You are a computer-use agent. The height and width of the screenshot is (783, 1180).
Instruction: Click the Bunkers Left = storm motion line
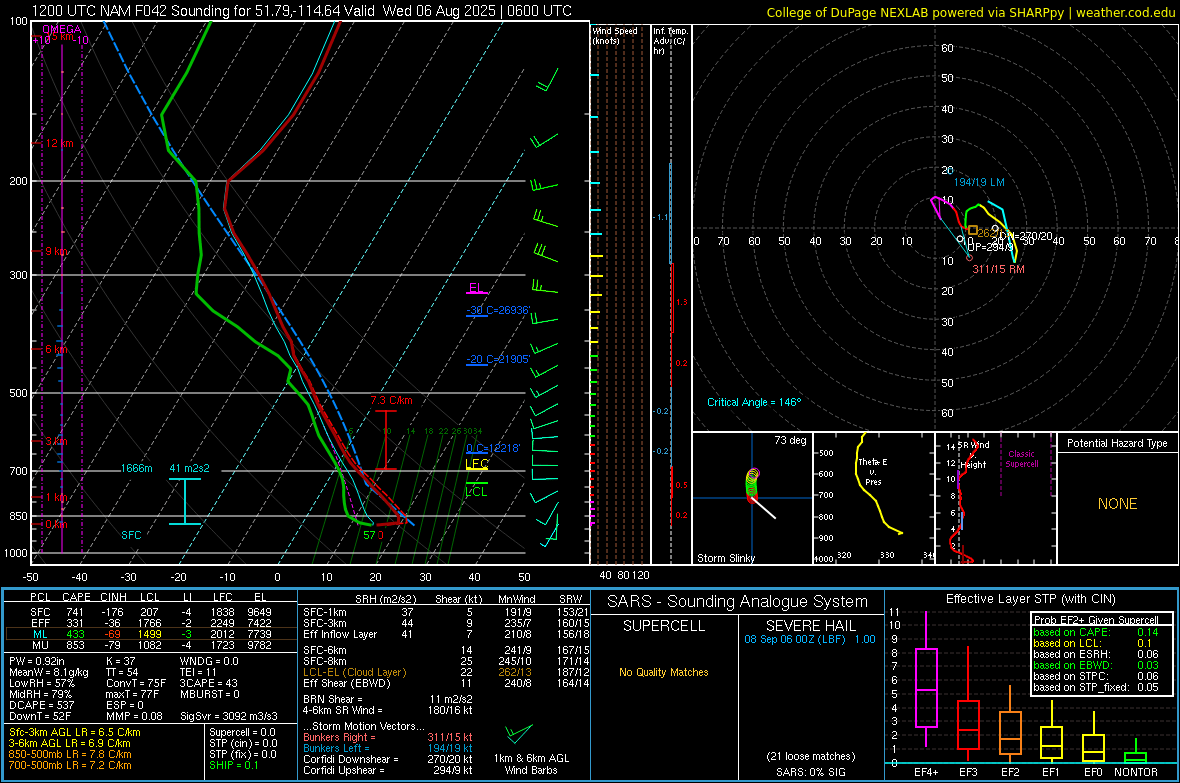pos(388,748)
